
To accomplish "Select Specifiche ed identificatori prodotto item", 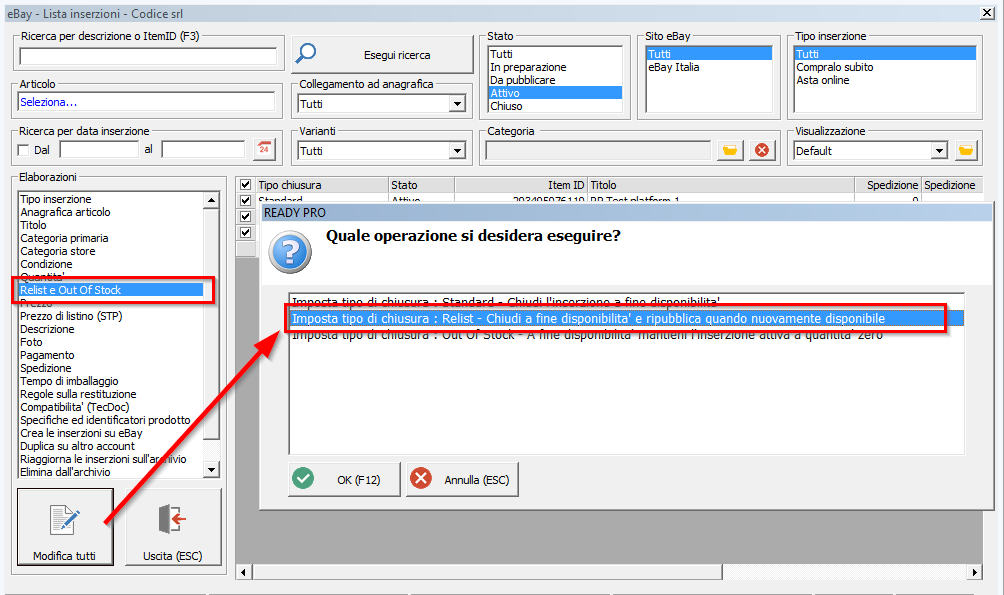I will 105,420.
